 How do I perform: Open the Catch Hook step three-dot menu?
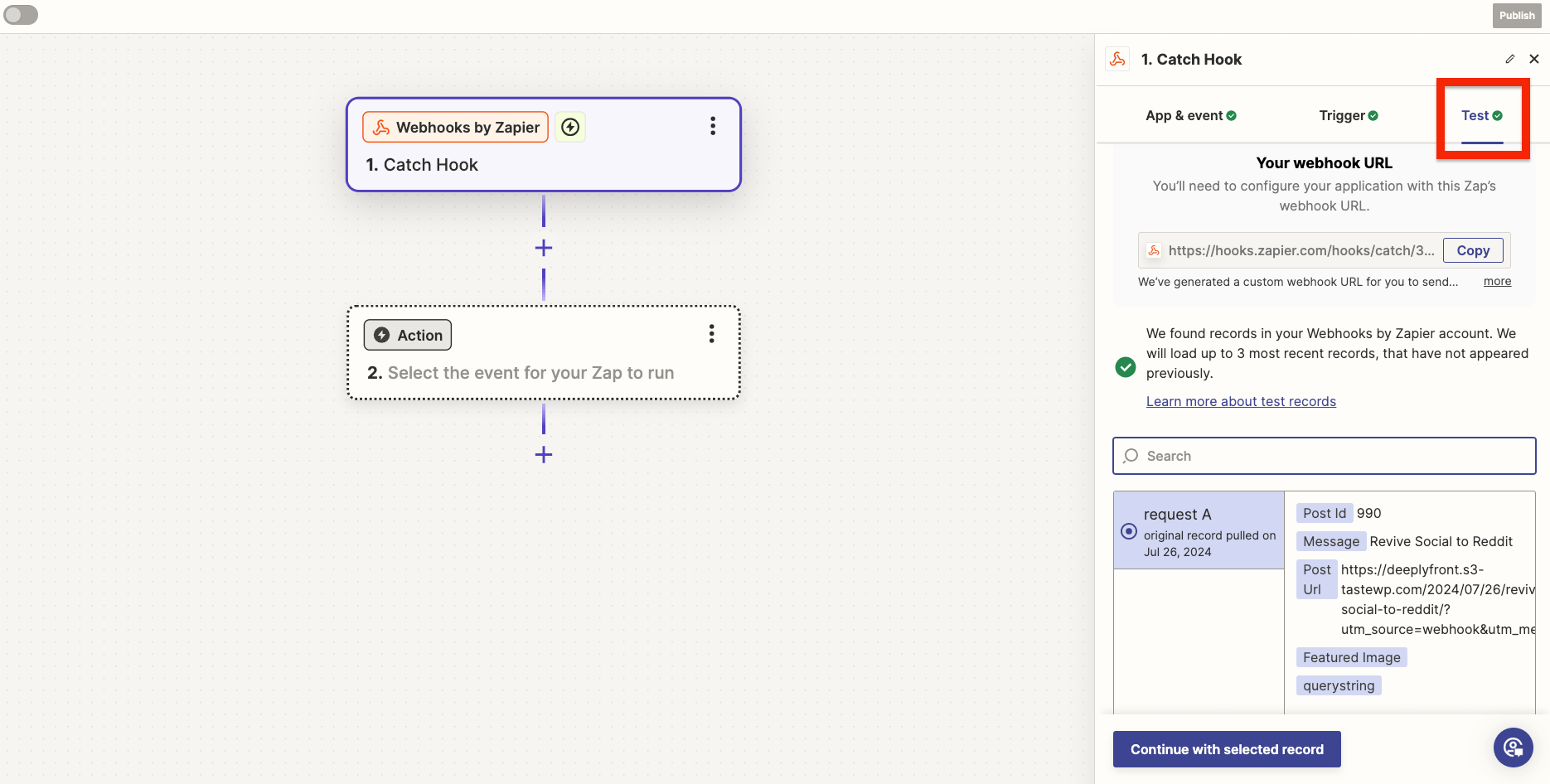712,126
